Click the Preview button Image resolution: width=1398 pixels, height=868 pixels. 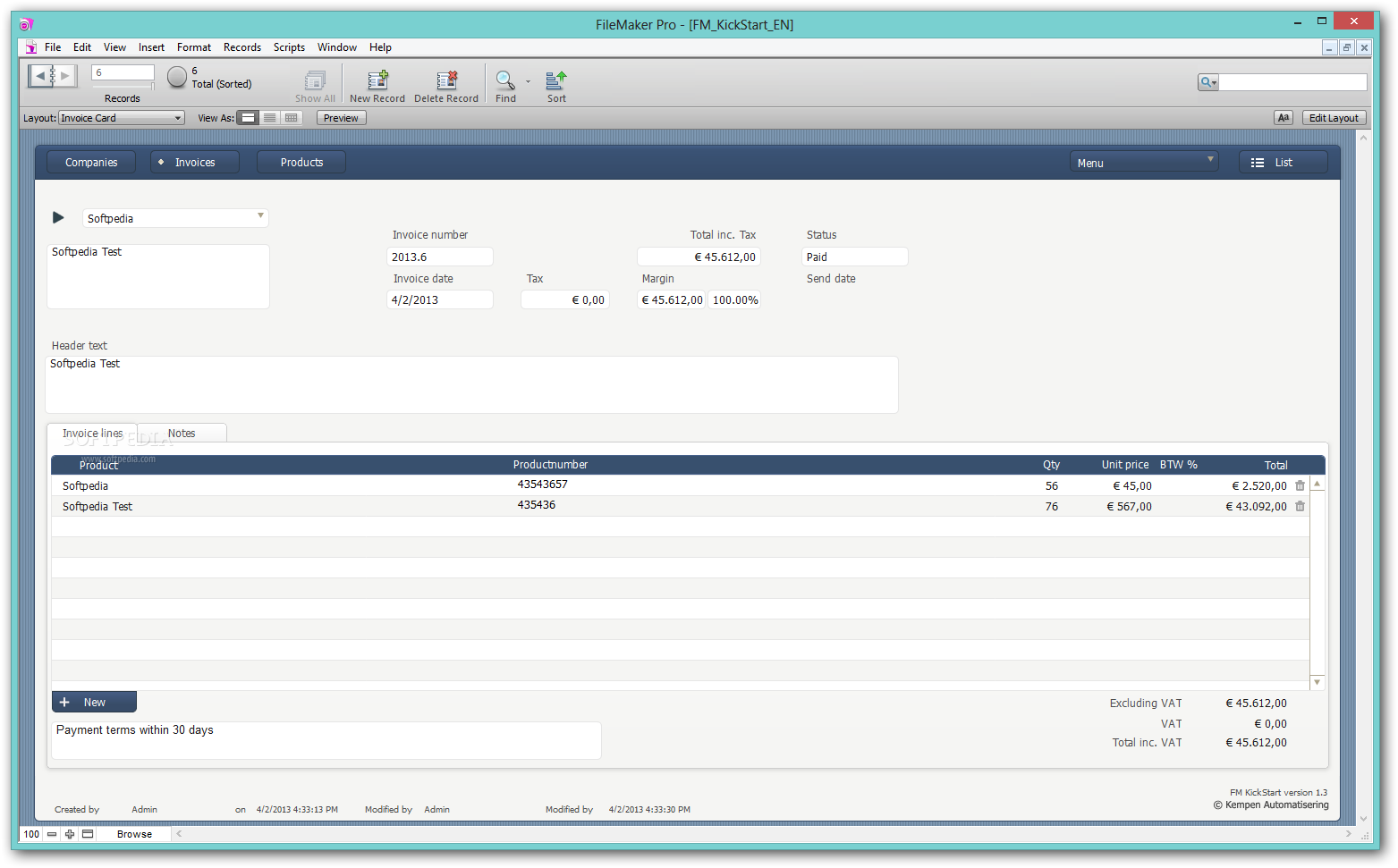[341, 118]
